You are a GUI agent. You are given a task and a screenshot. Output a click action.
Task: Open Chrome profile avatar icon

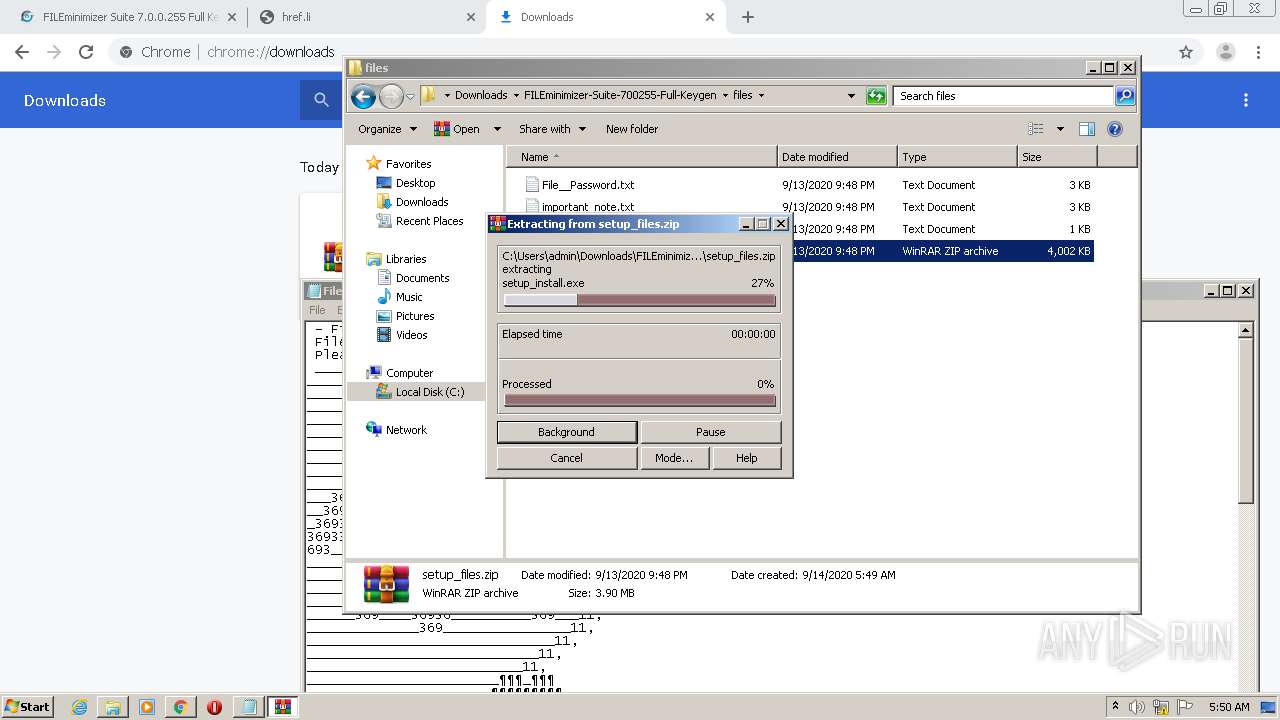pos(1226,52)
